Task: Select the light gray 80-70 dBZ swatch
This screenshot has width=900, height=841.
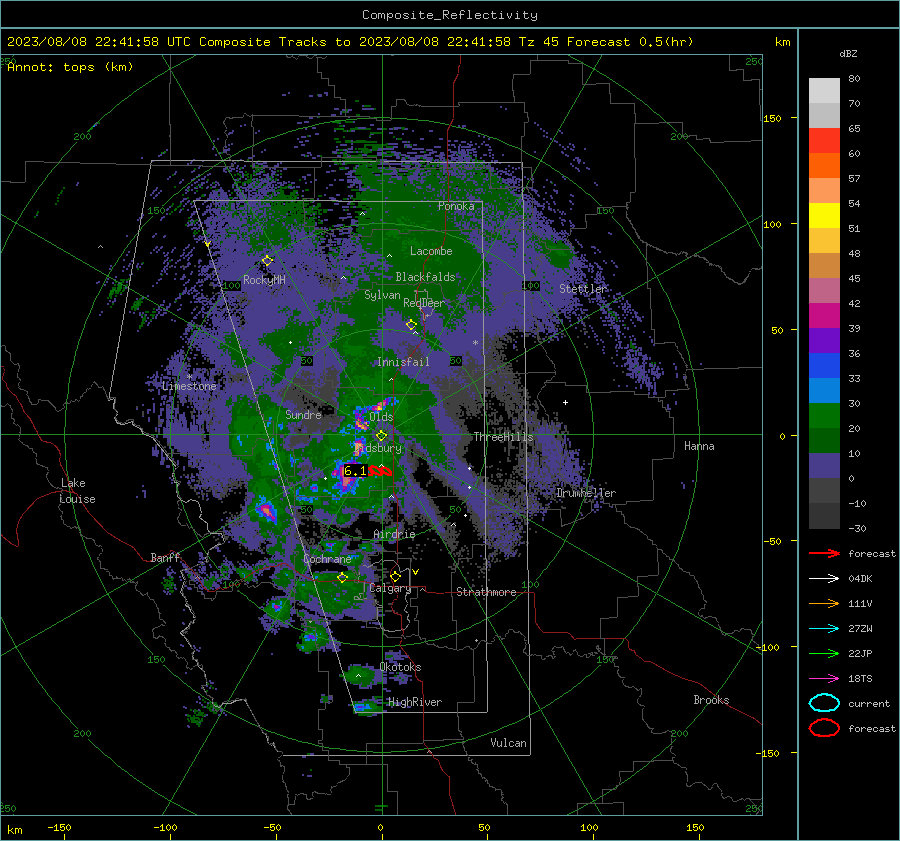Action: (x=824, y=91)
